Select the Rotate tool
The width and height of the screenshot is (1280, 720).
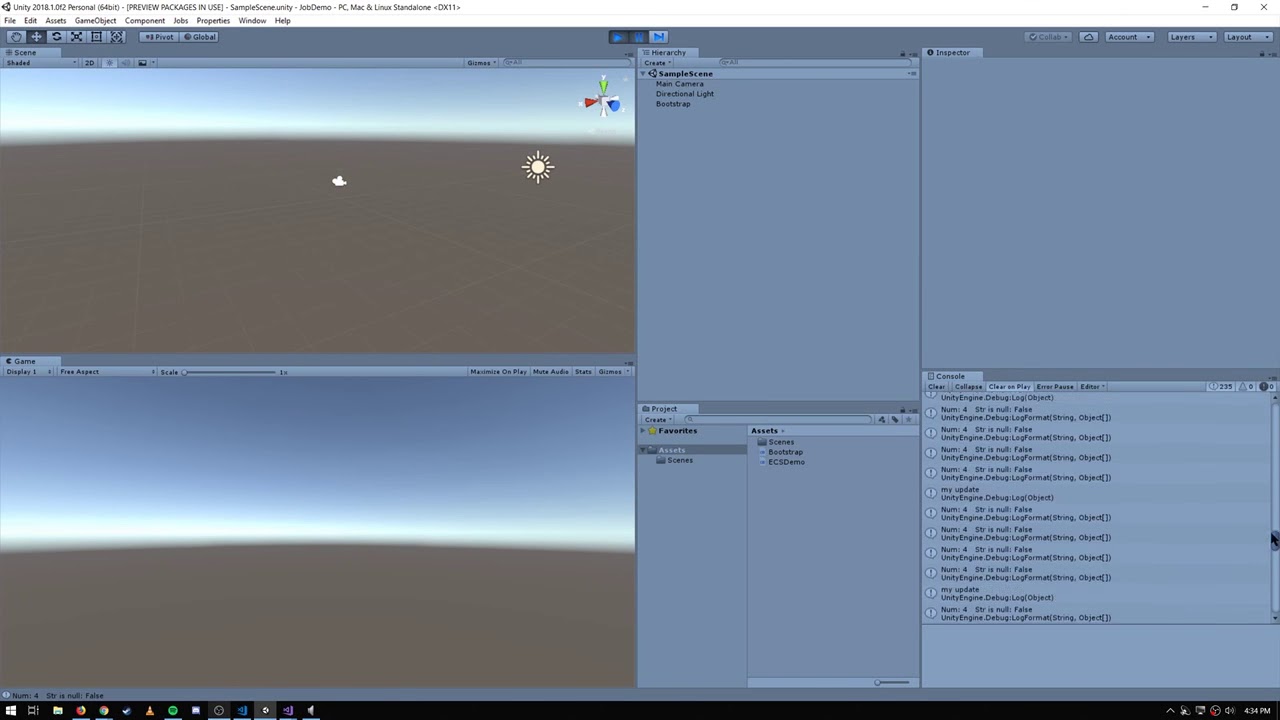tap(56, 37)
